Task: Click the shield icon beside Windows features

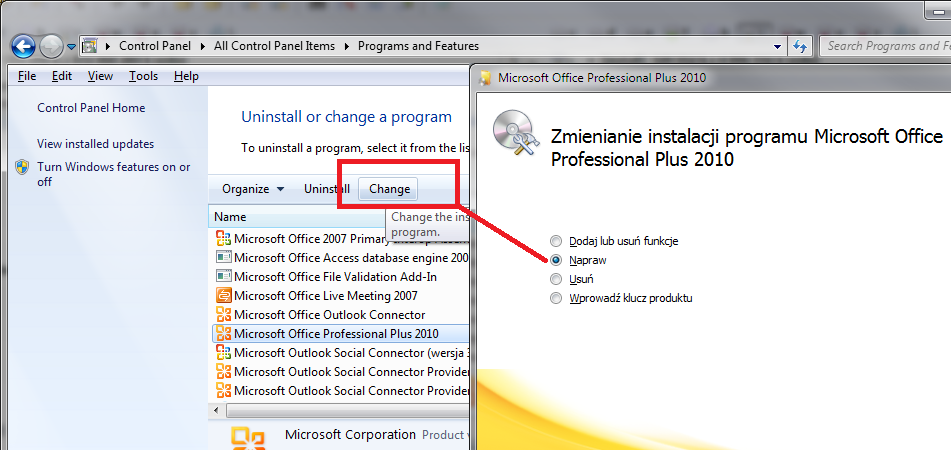Action: [x=22, y=167]
